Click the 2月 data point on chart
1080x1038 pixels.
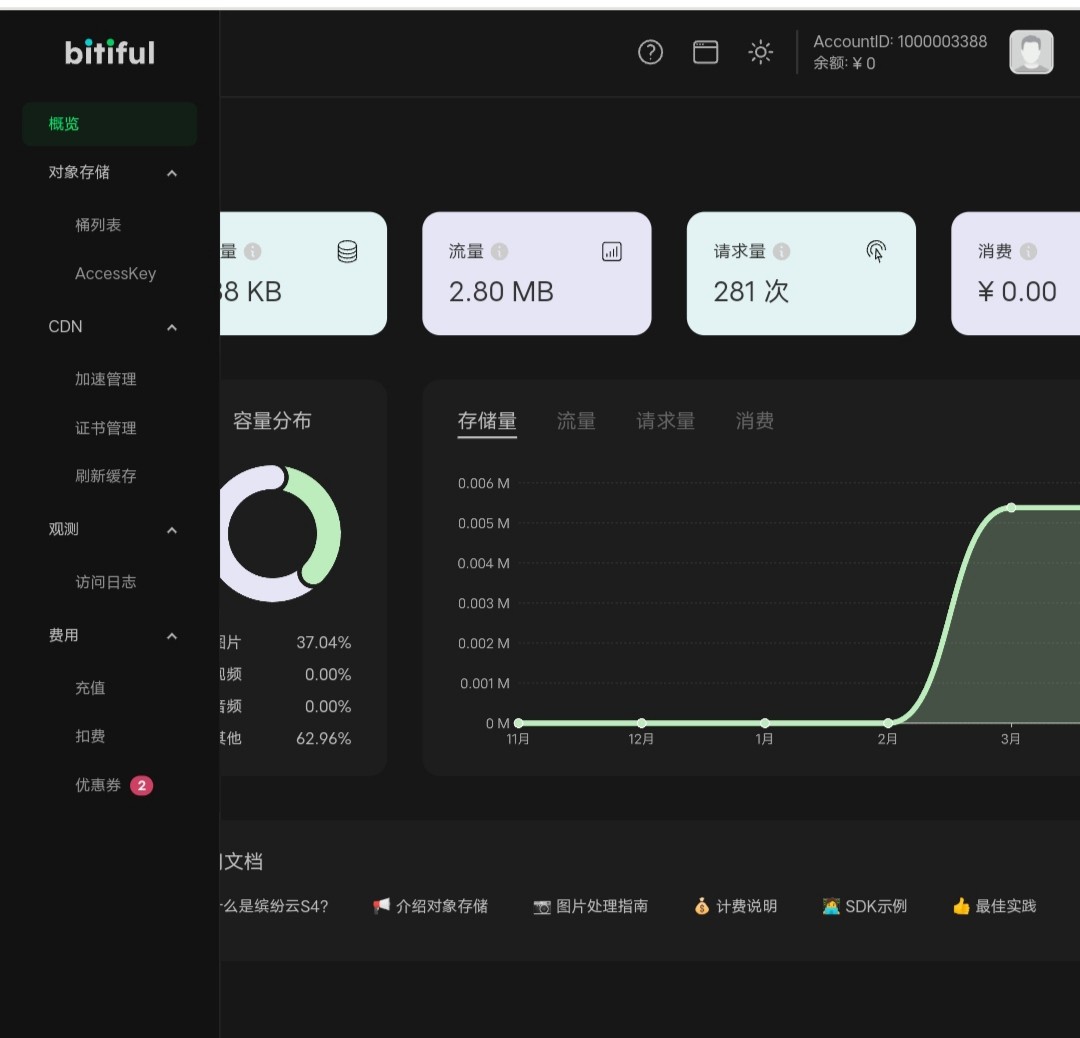click(888, 723)
